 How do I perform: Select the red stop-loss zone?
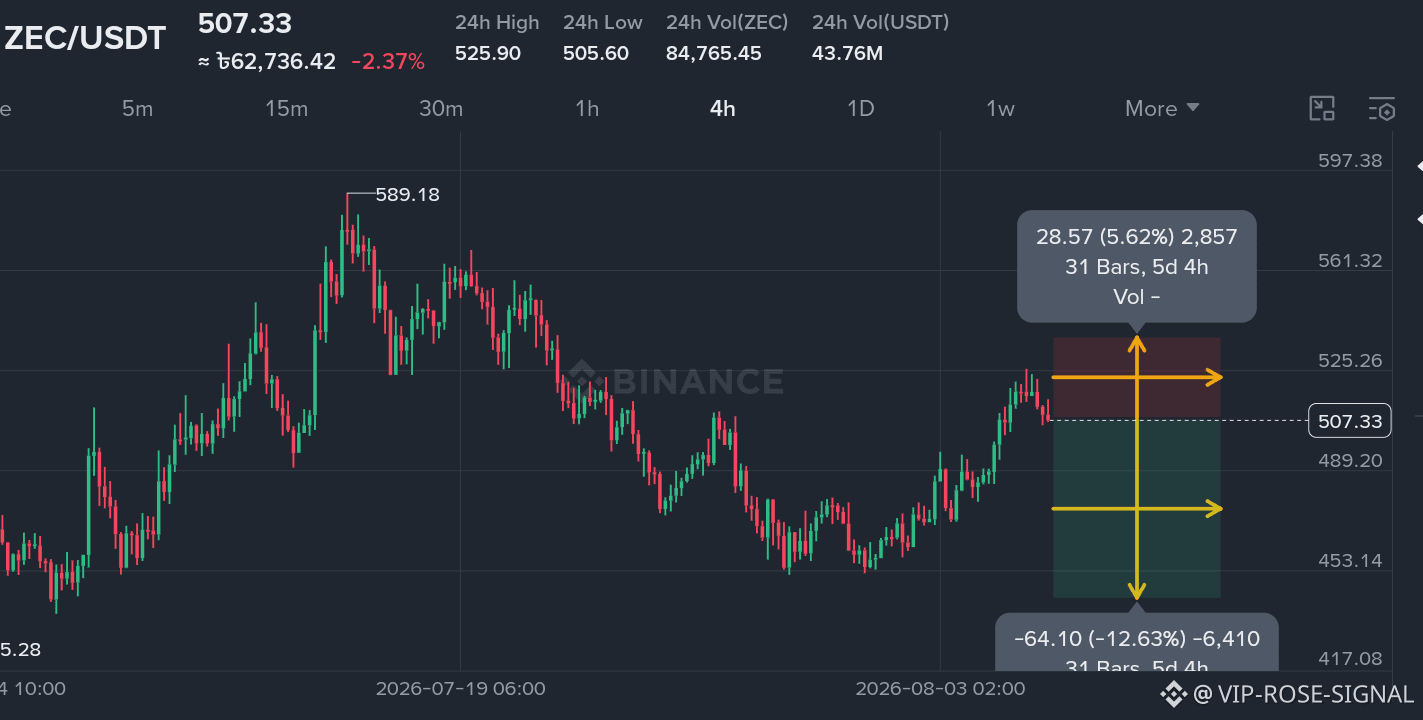click(1137, 378)
